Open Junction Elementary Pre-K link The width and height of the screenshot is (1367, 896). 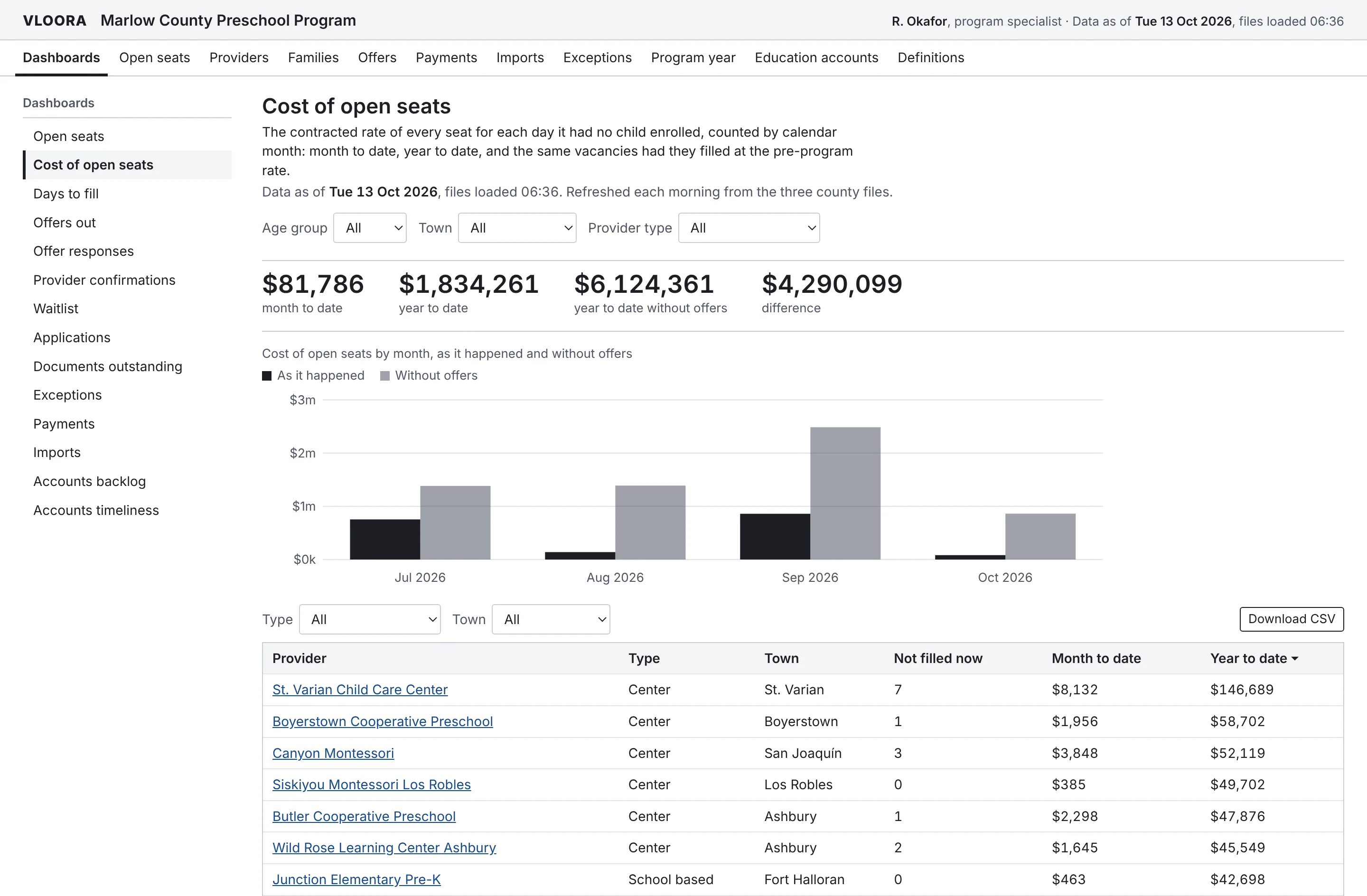pos(356,879)
